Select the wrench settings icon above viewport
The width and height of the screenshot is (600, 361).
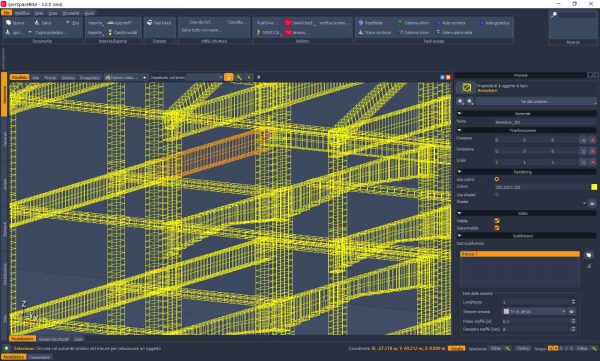pyautogui.click(x=239, y=77)
